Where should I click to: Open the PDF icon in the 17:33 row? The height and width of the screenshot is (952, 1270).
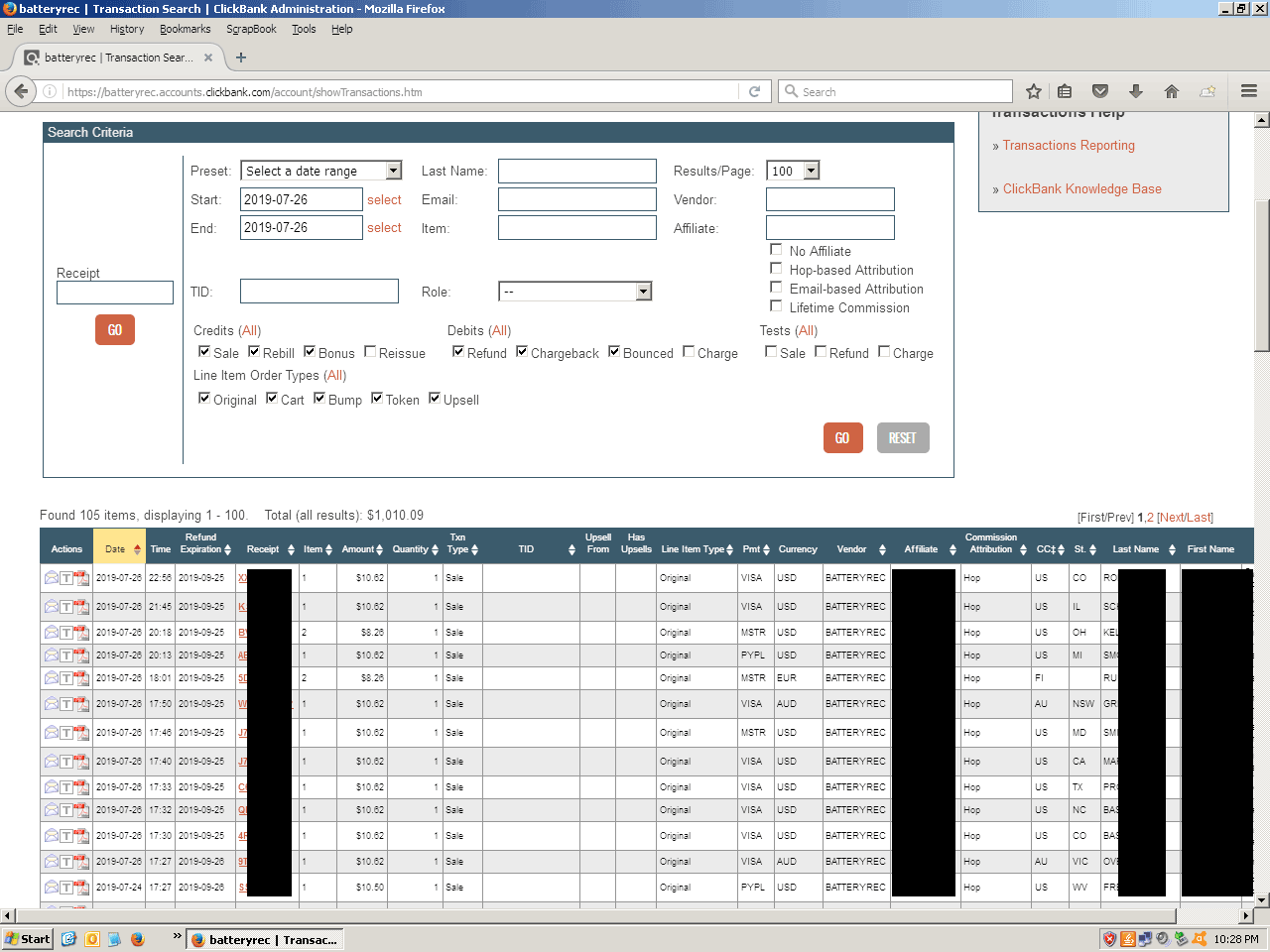point(81,787)
